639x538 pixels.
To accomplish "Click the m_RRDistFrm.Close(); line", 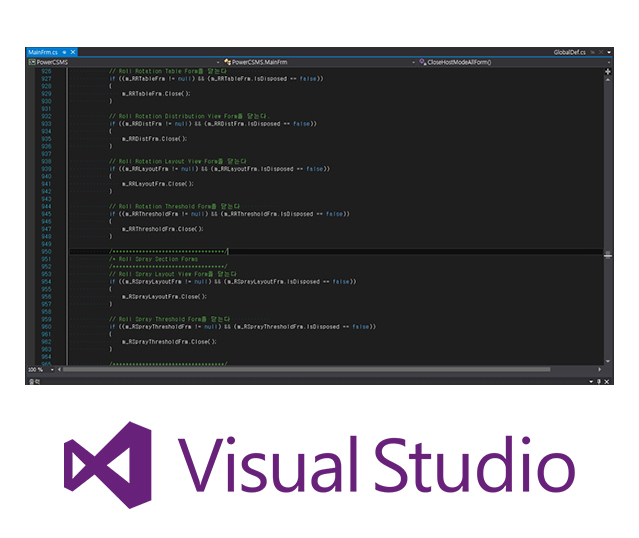I will [154, 139].
